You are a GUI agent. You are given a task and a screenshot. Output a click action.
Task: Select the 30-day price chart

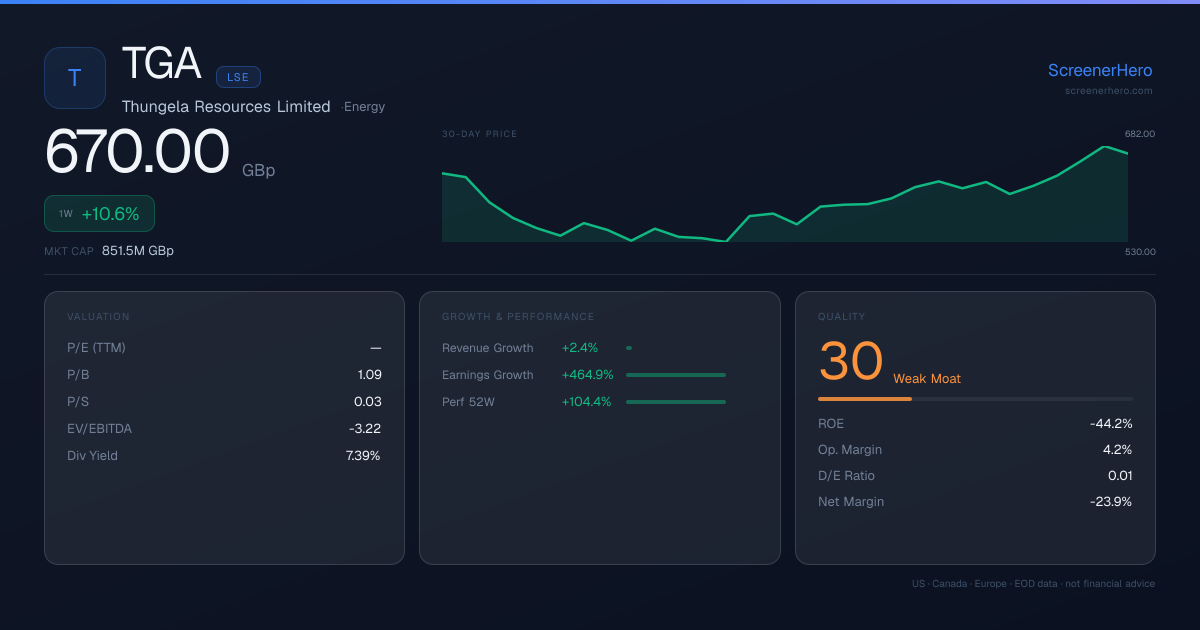[x=785, y=194]
